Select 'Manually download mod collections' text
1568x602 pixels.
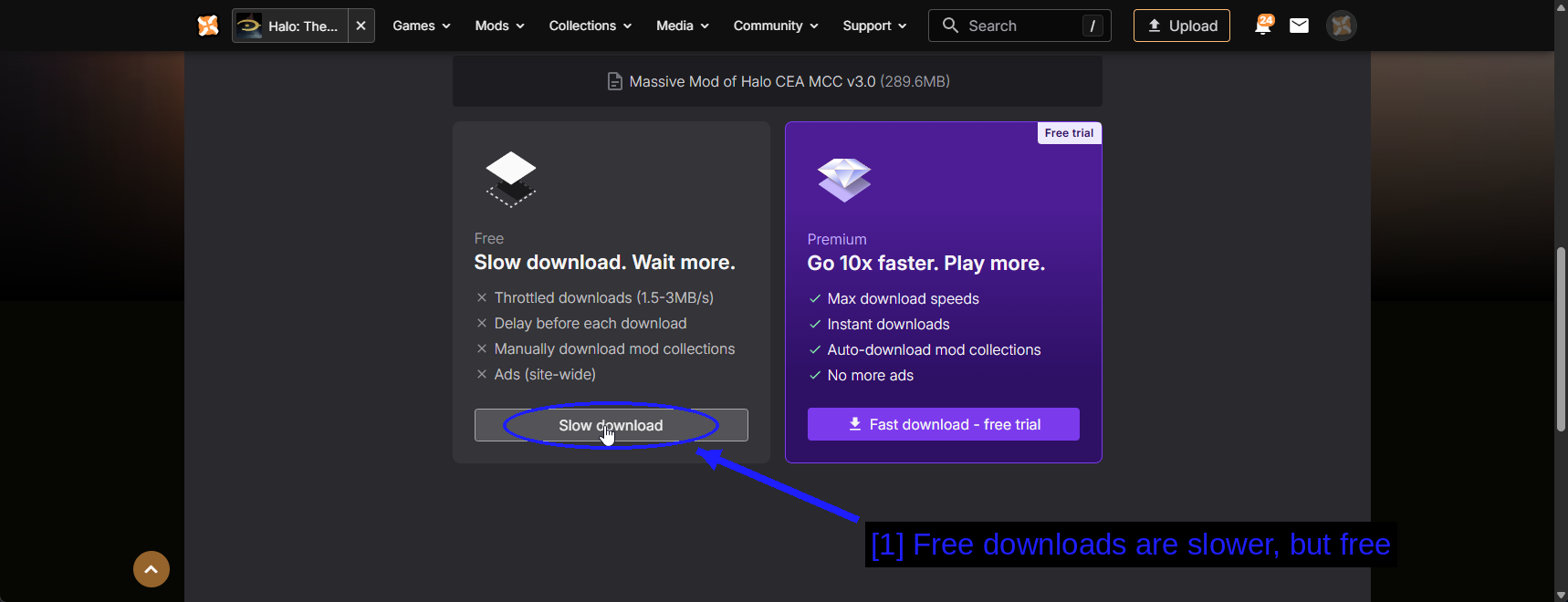614,348
